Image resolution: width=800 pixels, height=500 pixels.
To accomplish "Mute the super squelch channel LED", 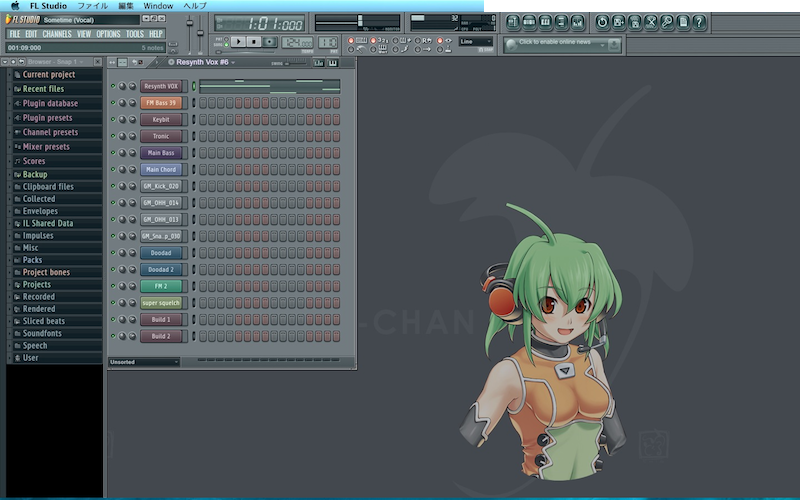I will (113, 303).
